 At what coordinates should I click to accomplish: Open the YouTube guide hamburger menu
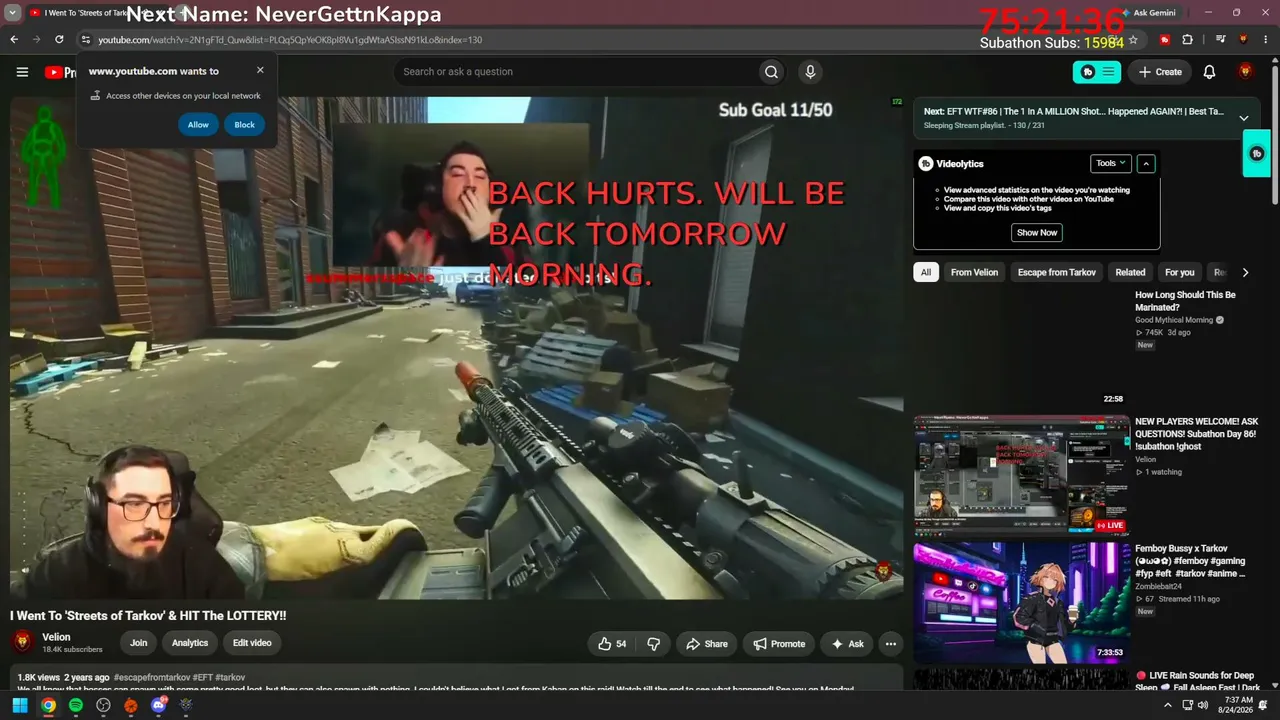pos(22,72)
